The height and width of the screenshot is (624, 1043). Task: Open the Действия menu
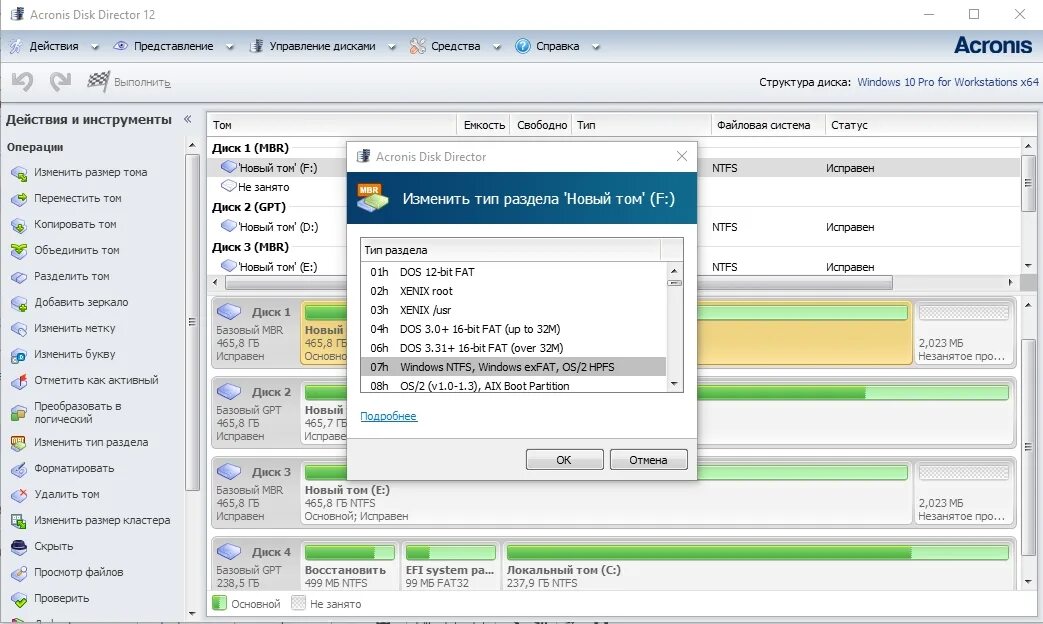pos(53,46)
